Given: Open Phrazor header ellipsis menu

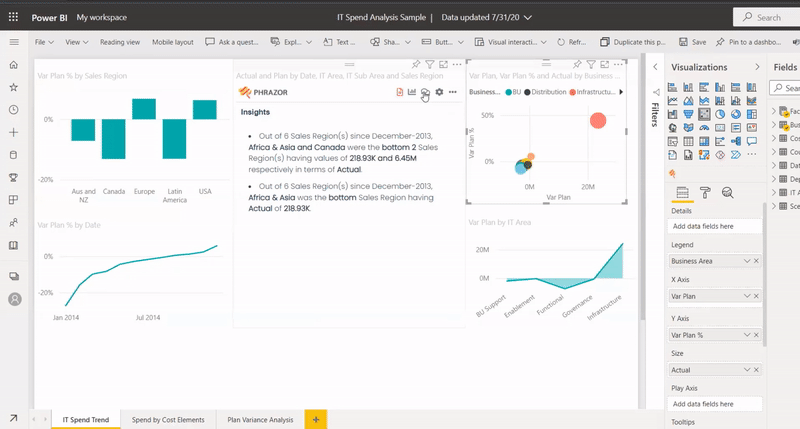Looking at the screenshot, I should click(x=453, y=92).
